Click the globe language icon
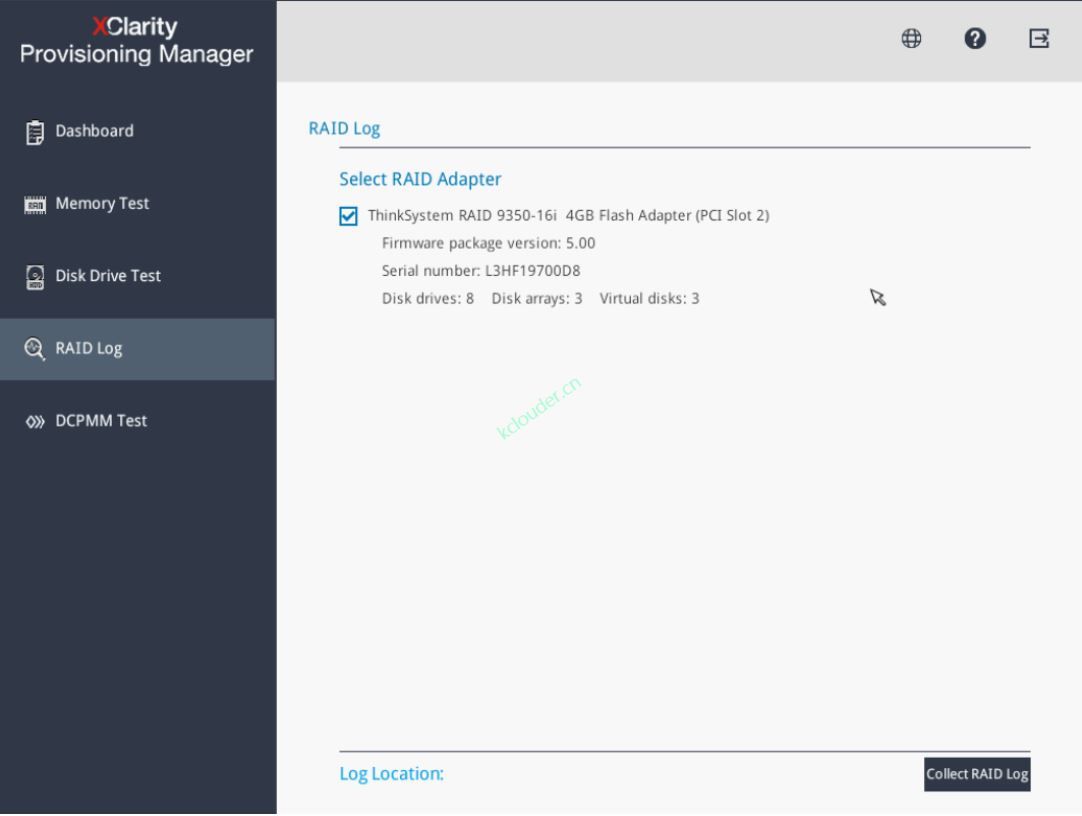Viewport: 1082px width, 816px height. point(911,38)
